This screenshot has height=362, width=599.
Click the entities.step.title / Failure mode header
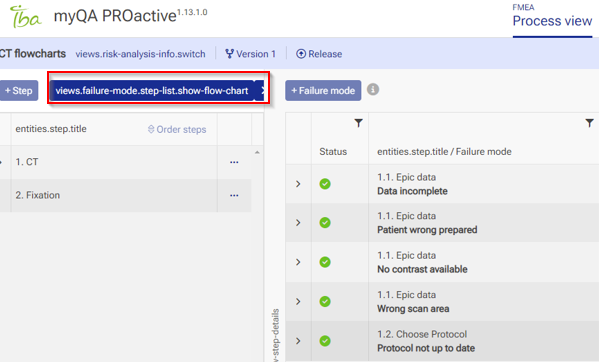tap(444, 152)
